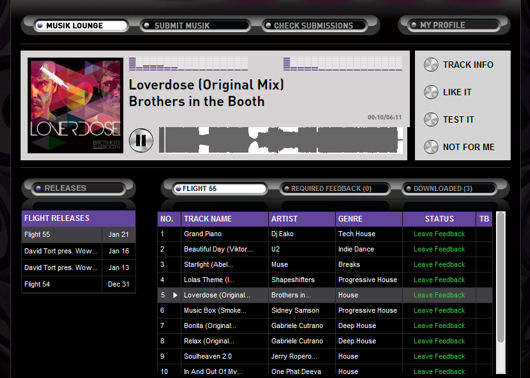The height and width of the screenshot is (378, 530).
Task: Sort by the Track Name column header
Action: pyautogui.click(x=224, y=219)
